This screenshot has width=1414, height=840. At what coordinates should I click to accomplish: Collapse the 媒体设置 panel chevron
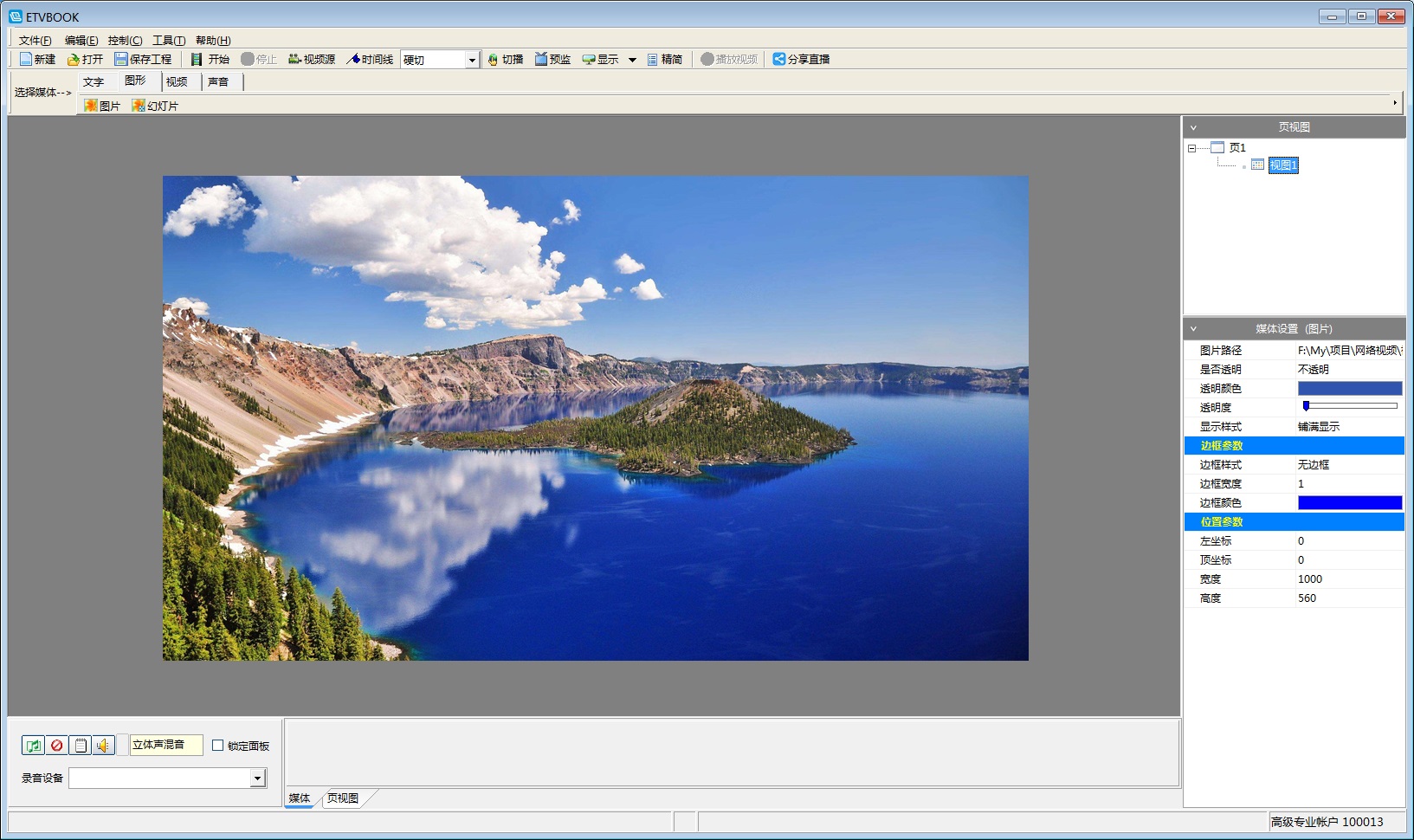pos(1193,329)
